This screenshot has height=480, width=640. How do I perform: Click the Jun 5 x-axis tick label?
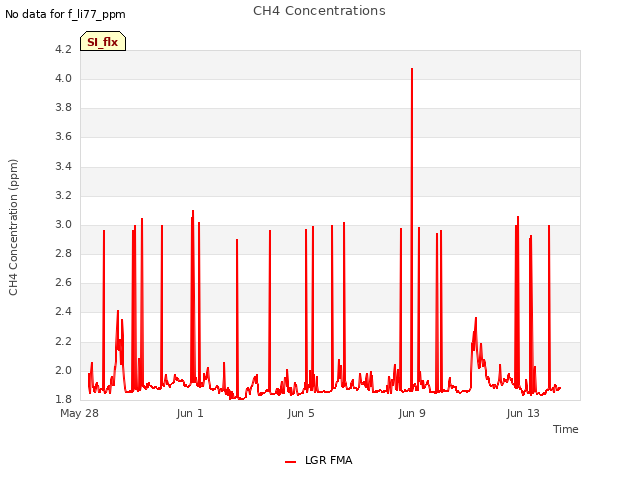(x=301, y=413)
